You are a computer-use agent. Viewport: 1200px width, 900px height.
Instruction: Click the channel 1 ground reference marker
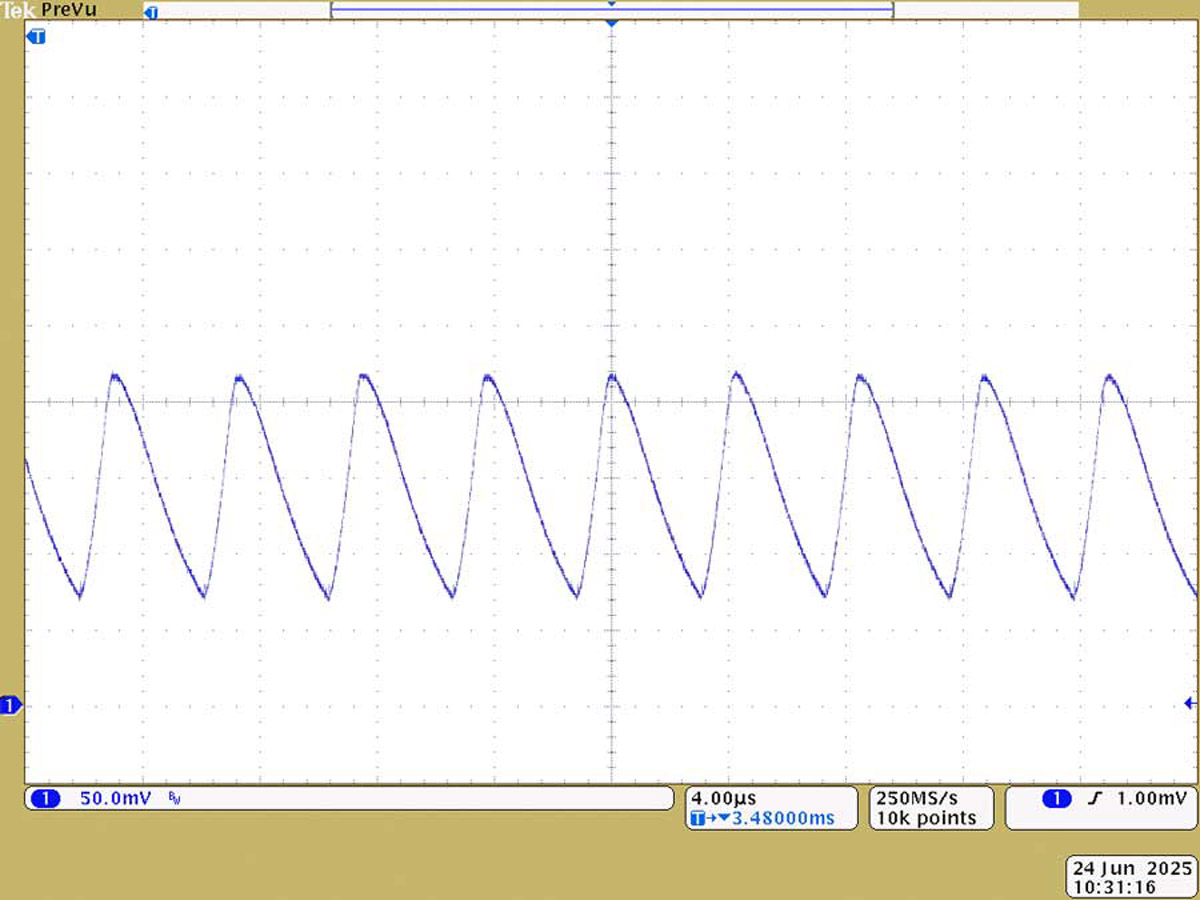tap(11, 705)
